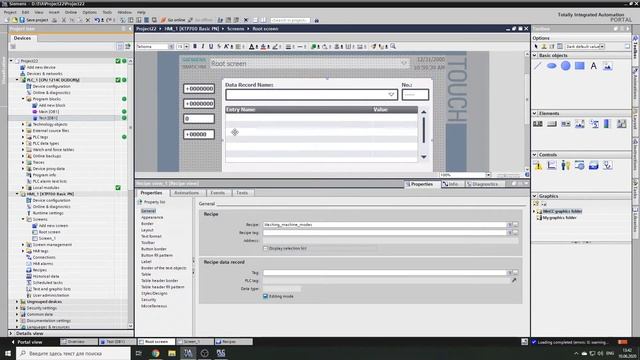The height and width of the screenshot is (360, 640).
Task: Select the Line basic object tool
Action: pyautogui.click(x=538, y=66)
